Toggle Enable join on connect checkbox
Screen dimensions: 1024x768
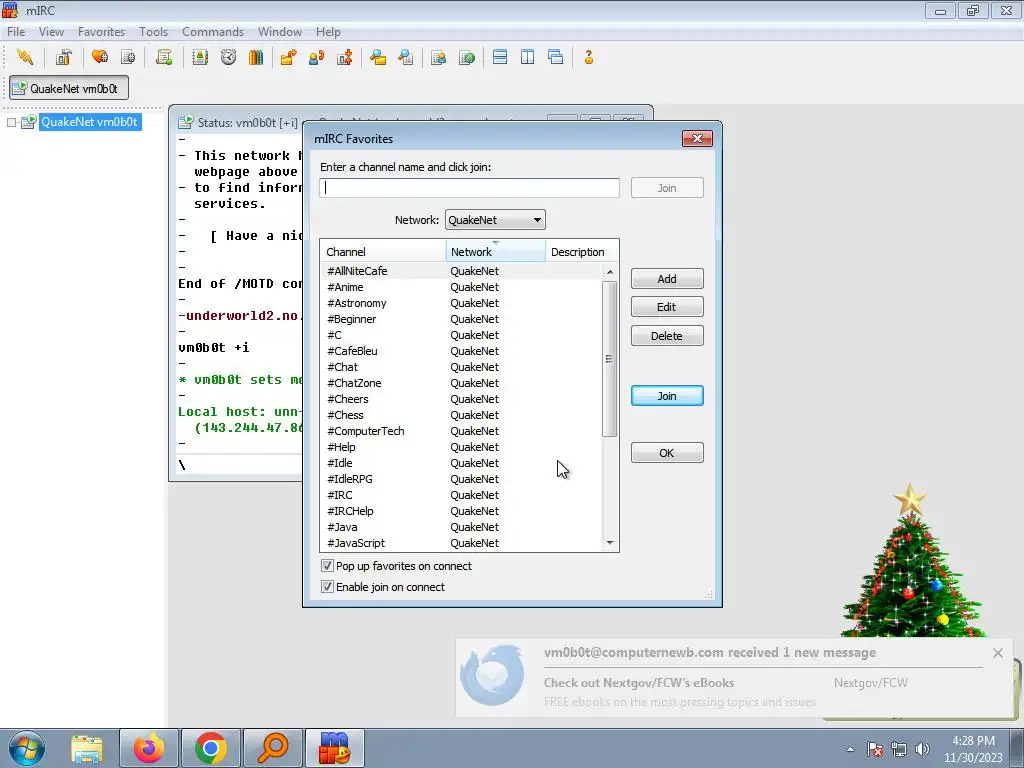click(x=327, y=586)
